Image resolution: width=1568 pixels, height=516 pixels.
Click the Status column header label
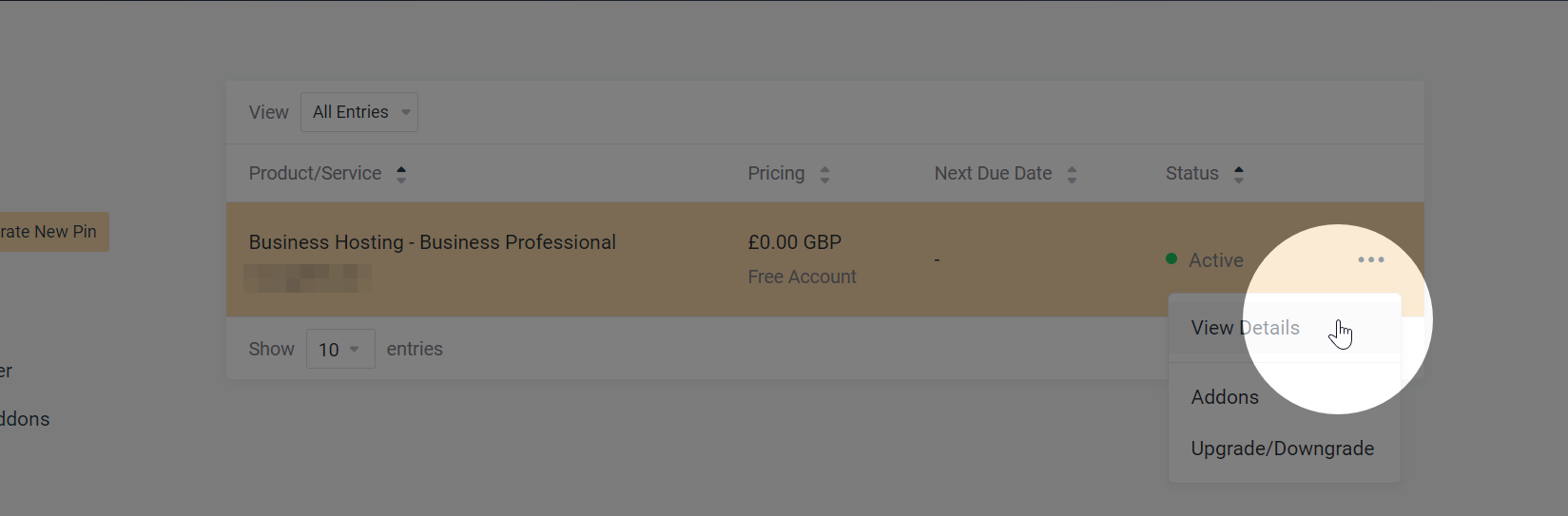[x=1192, y=173]
